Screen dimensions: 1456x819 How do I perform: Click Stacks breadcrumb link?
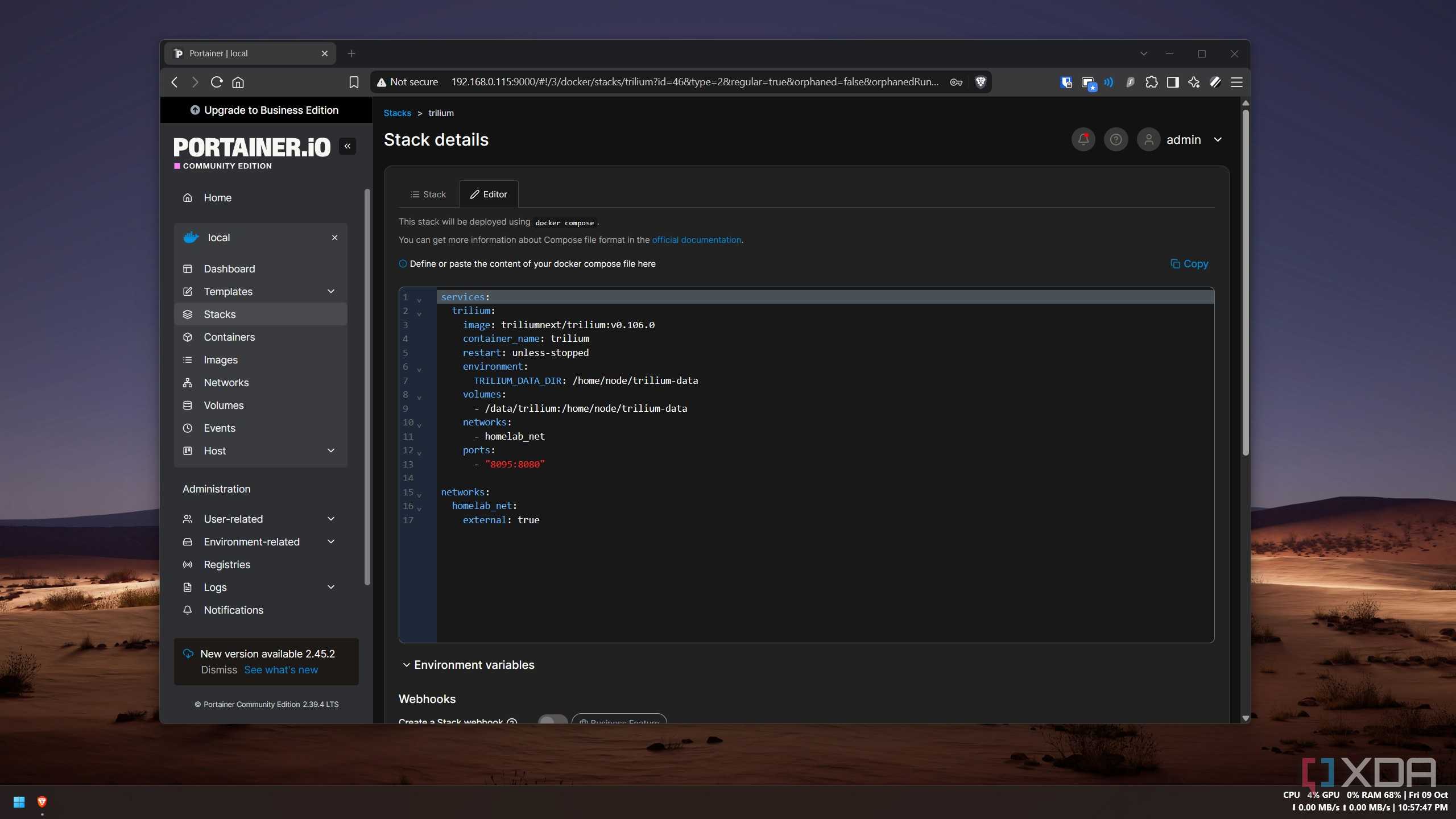397,113
